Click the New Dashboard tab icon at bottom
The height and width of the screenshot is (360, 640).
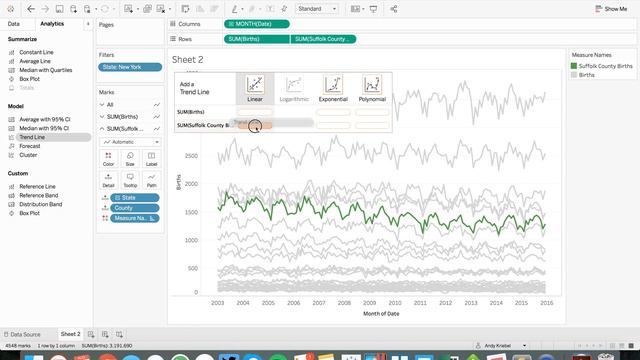click(x=105, y=334)
